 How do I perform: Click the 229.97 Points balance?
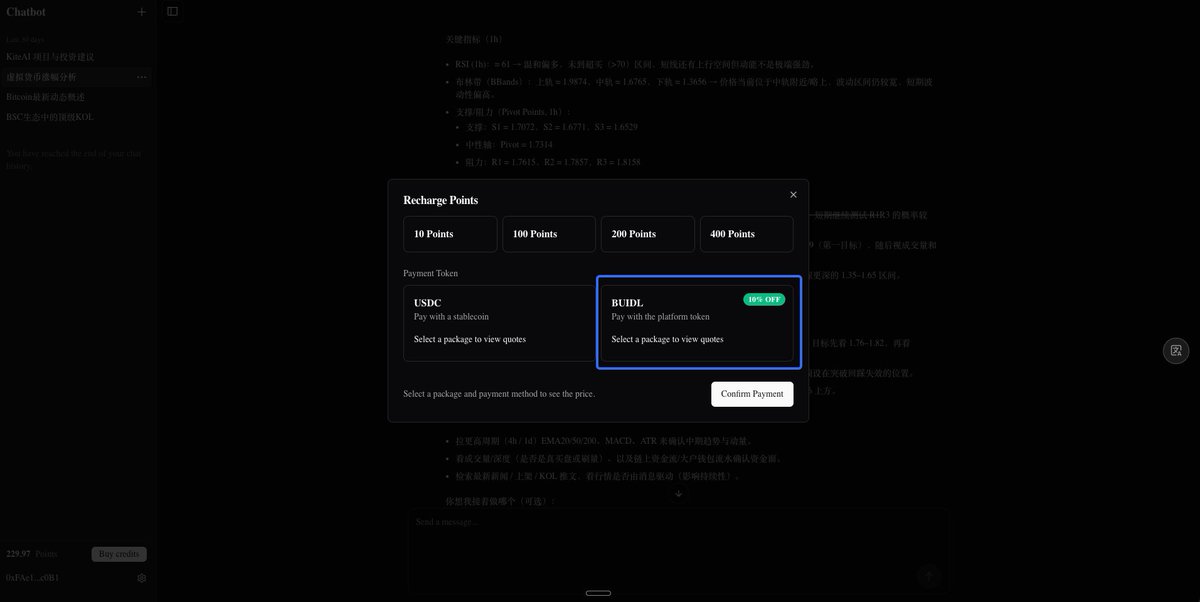click(x=32, y=554)
